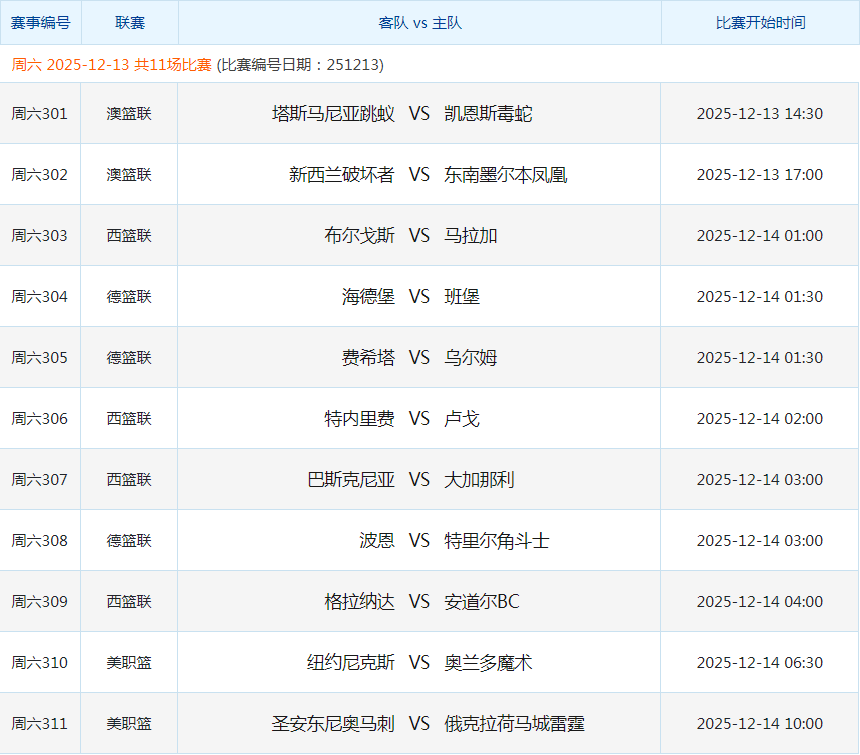
Task: Click home team 东南墨尔本凤凰
Action: [x=506, y=175]
